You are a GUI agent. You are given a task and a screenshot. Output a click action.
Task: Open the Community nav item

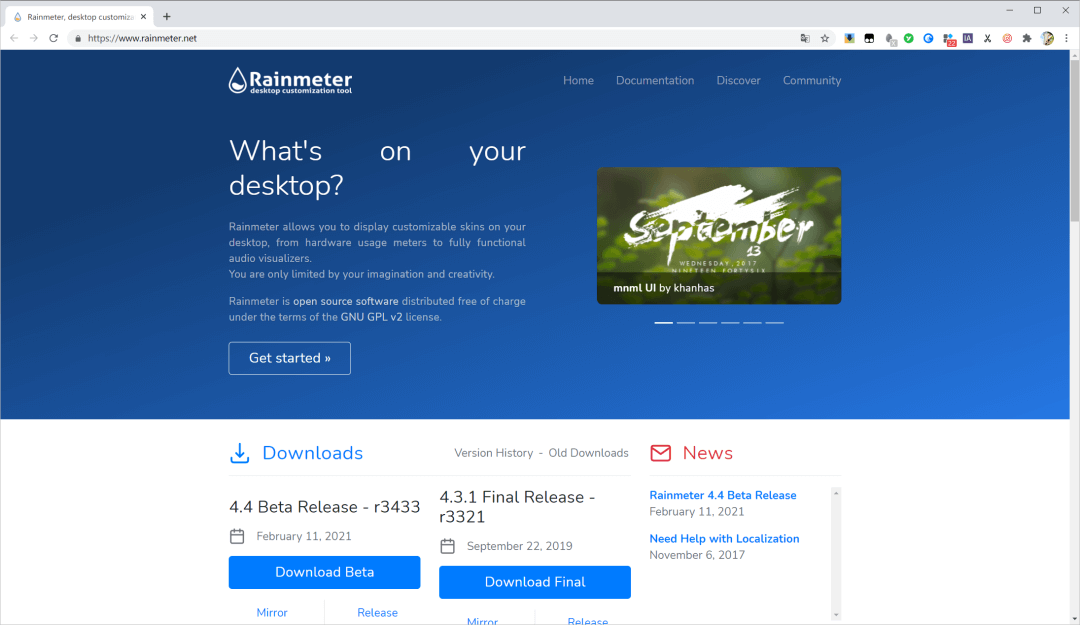tap(811, 81)
